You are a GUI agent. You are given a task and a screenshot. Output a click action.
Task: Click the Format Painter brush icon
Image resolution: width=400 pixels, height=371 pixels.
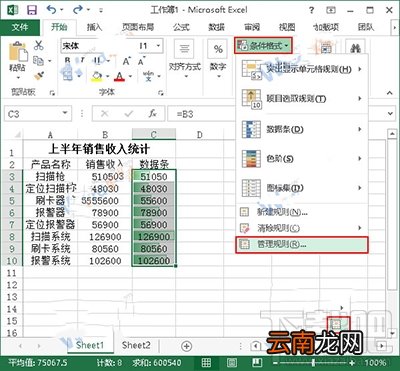(x=39, y=76)
